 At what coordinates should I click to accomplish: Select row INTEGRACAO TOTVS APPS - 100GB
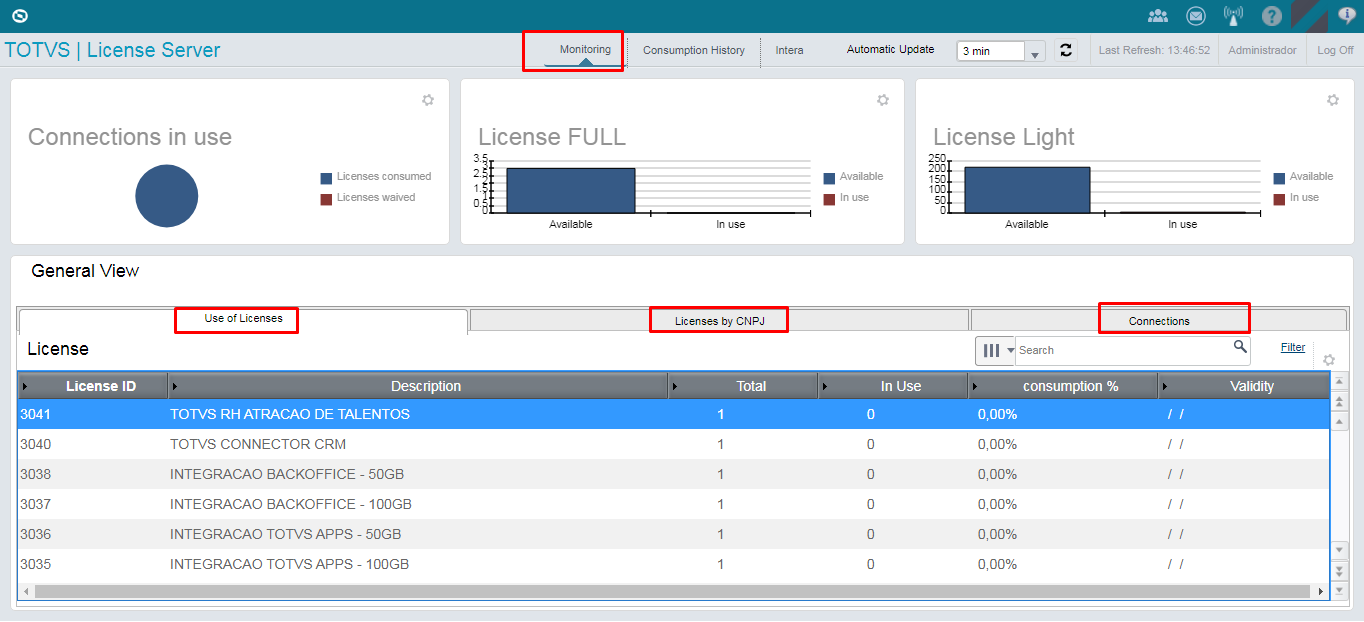[x=673, y=564]
